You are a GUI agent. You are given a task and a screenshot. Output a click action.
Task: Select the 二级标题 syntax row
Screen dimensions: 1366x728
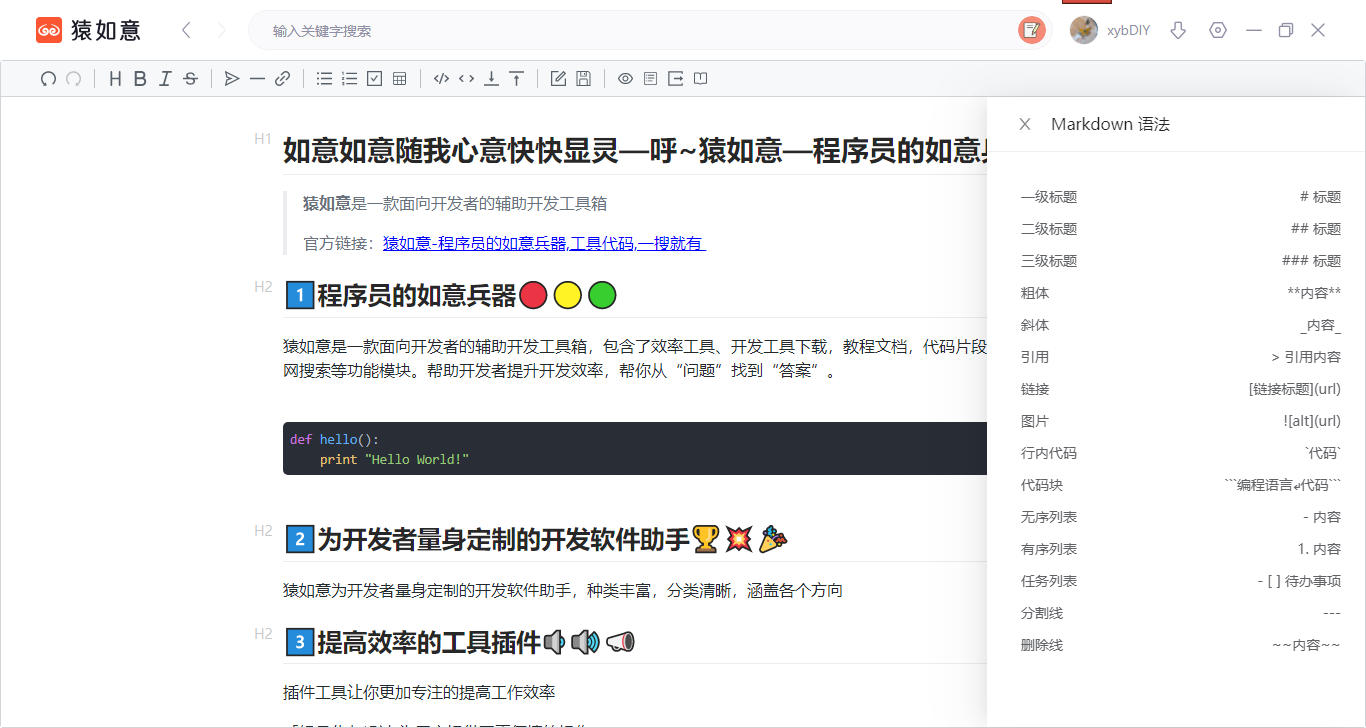tap(1180, 229)
